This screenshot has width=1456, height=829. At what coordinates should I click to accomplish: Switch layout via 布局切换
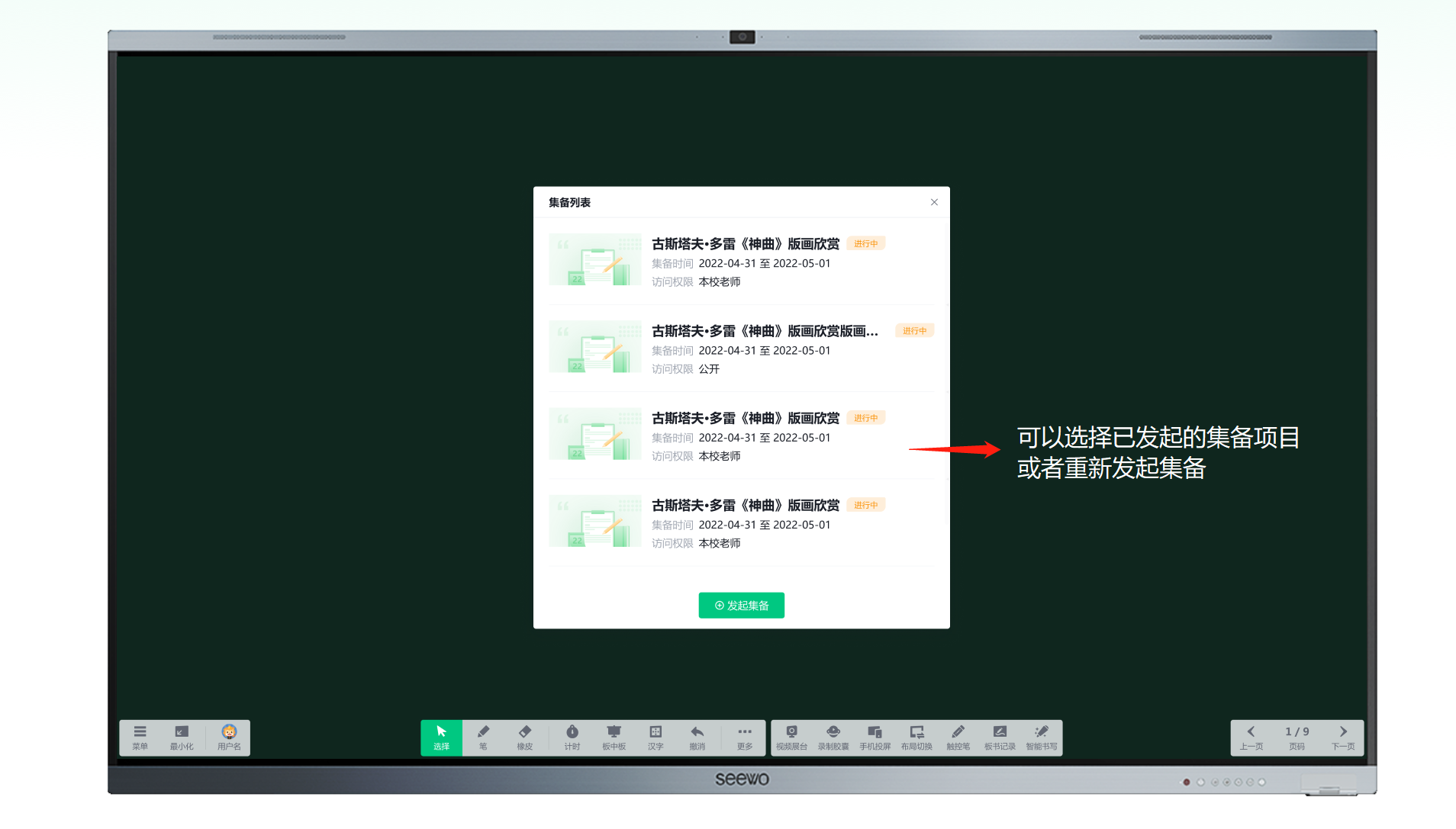coord(916,737)
